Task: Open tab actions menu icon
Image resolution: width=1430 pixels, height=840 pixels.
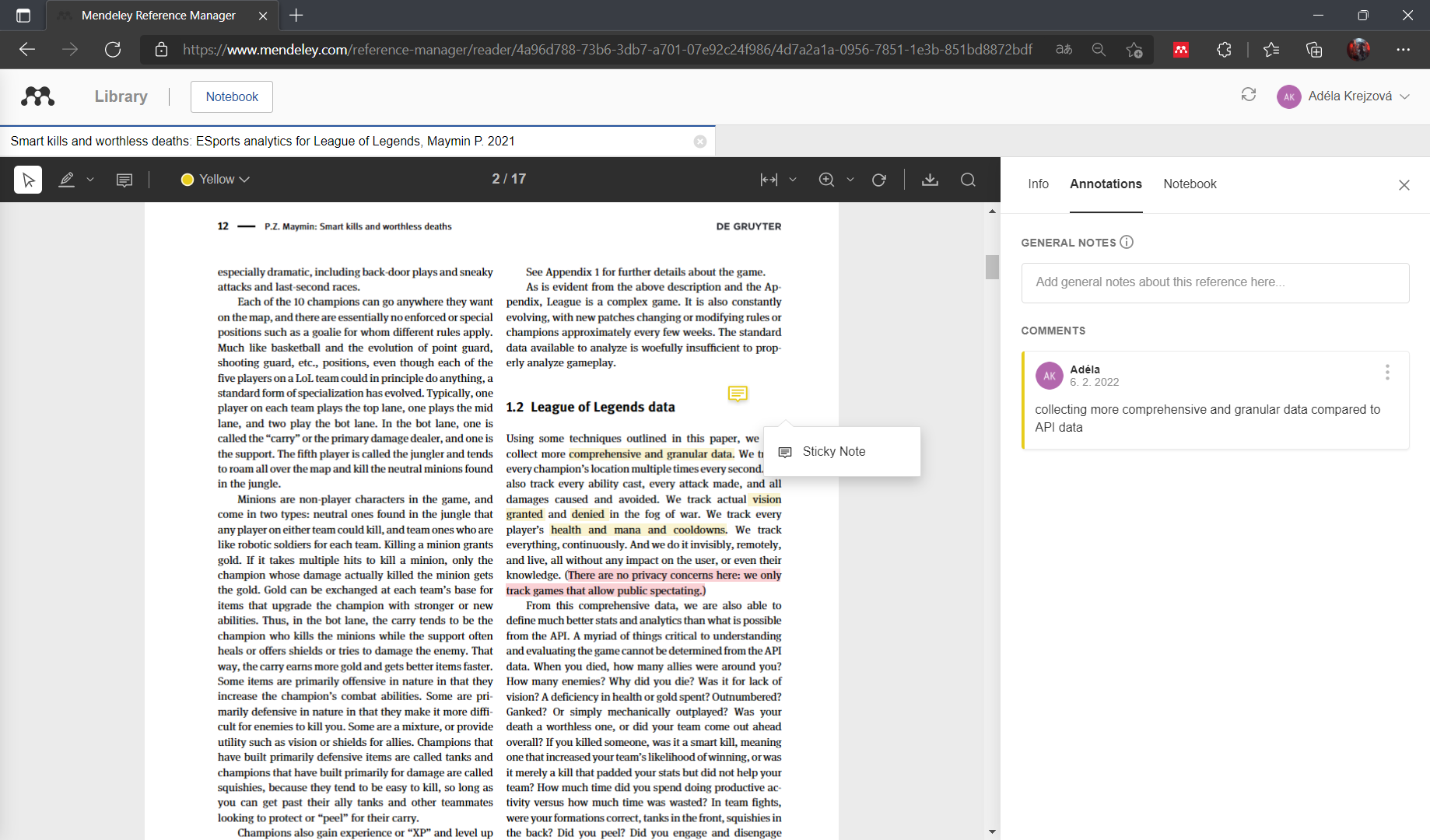Action: point(23,16)
